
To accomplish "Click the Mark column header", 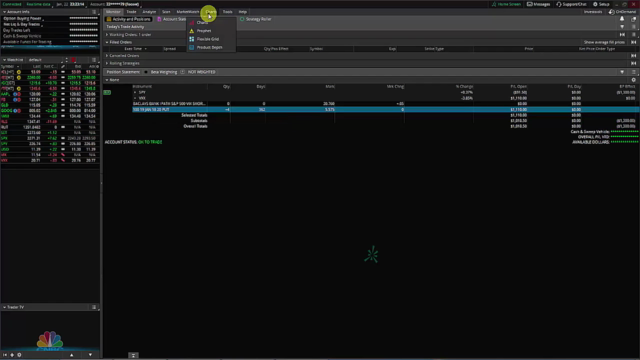I will point(330,87).
